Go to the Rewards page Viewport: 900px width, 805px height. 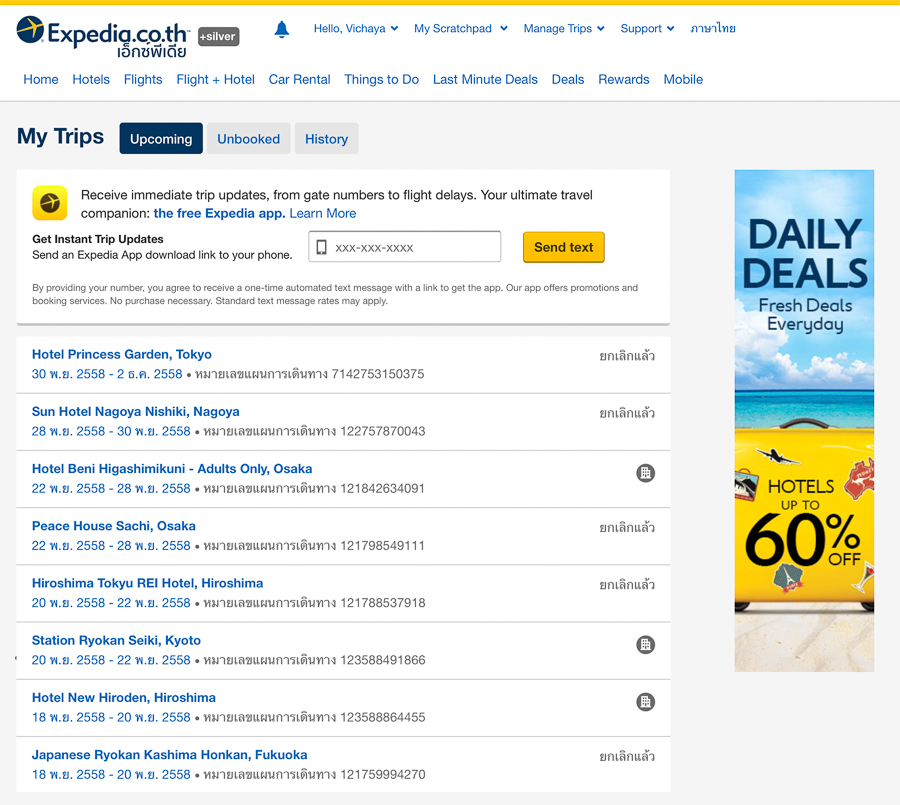(x=624, y=79)
